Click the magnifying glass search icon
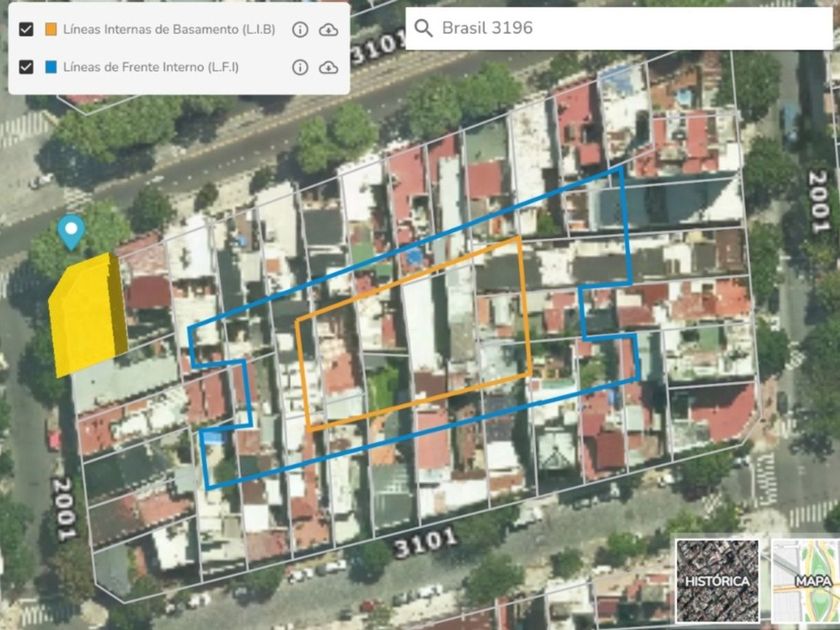The height and width of the screenshot is (630, 840). click(423, 28)
